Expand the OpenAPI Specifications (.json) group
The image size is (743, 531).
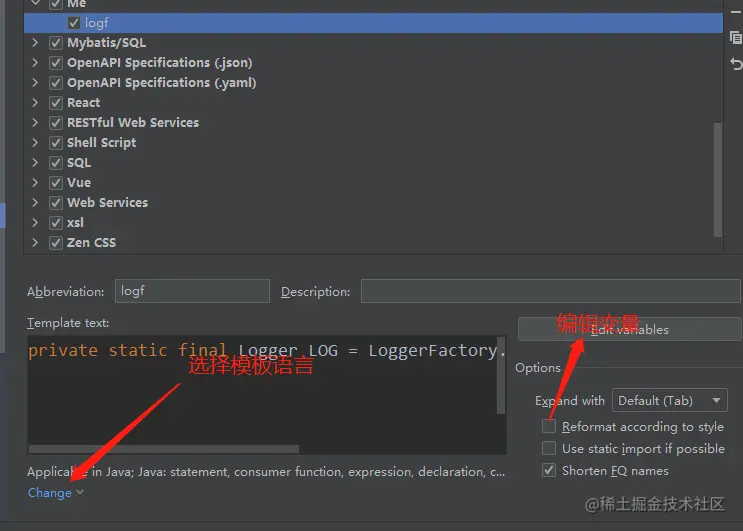tap(35, 63)
